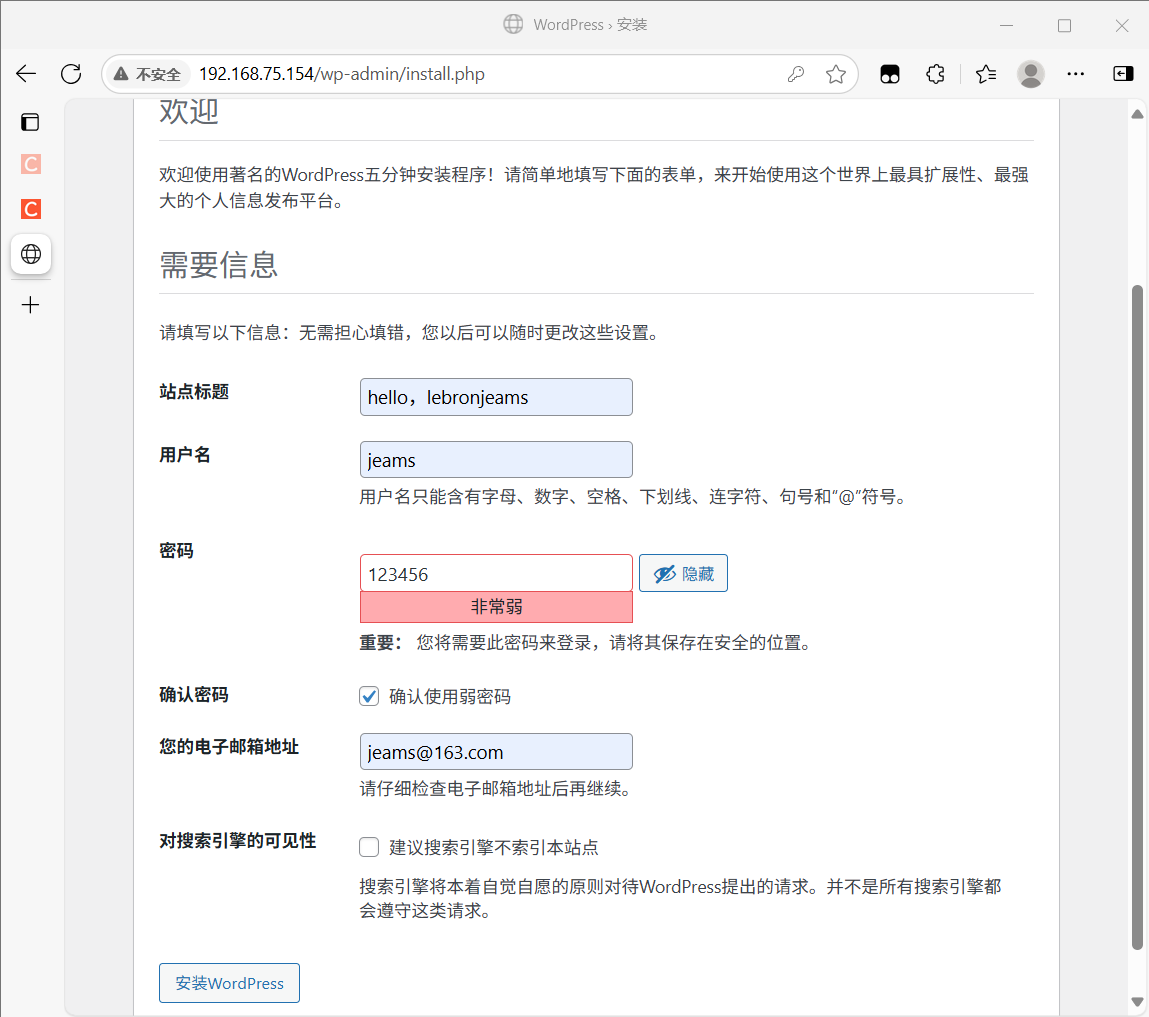Click the '用户名' label

[x=185, y=455]
